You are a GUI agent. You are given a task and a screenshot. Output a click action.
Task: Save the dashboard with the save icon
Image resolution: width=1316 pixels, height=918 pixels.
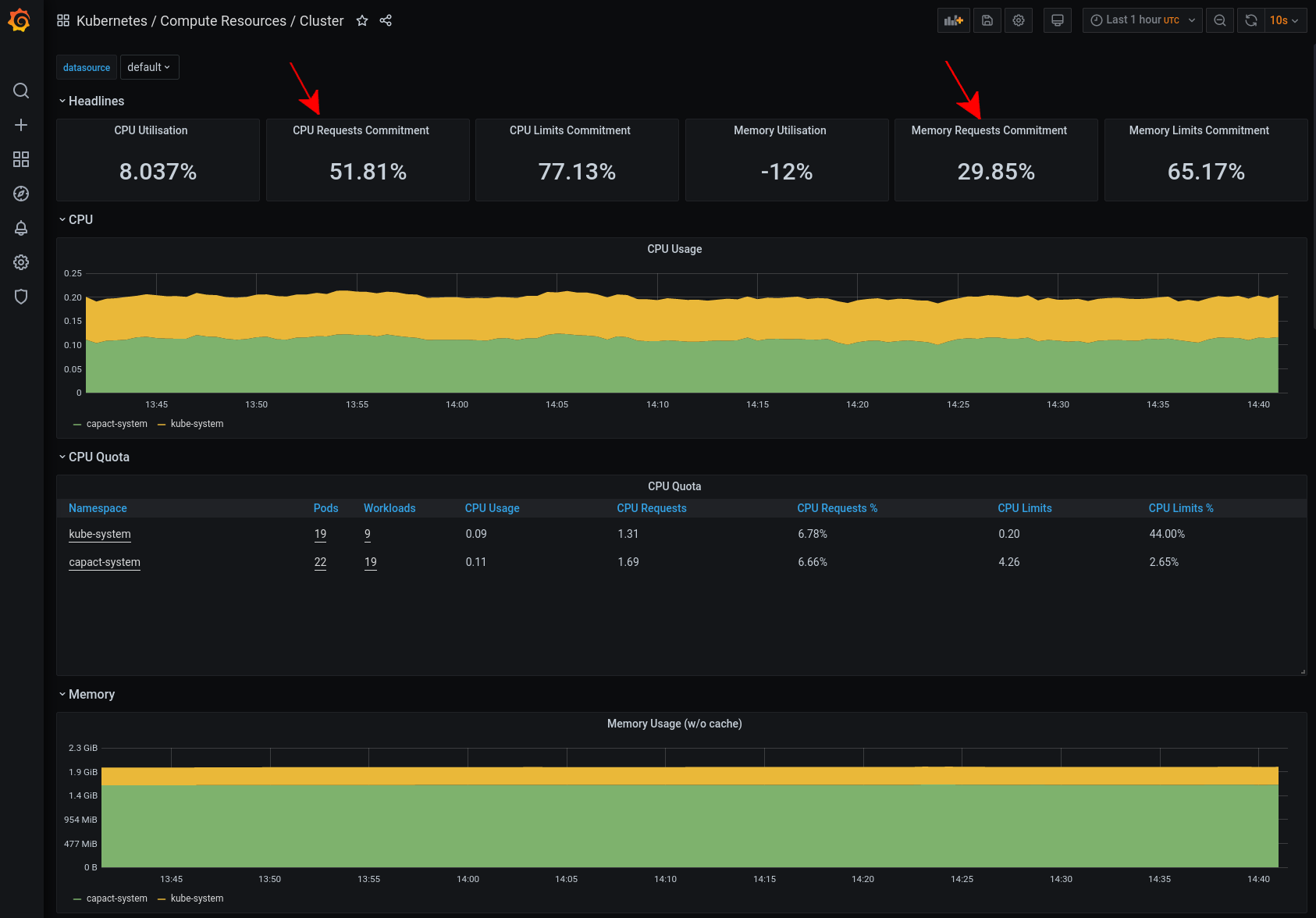(987, 20)
